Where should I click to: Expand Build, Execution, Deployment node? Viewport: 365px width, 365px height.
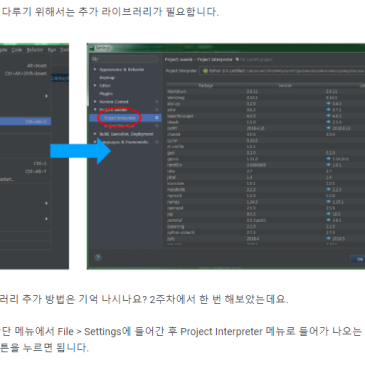click(95, 134)
